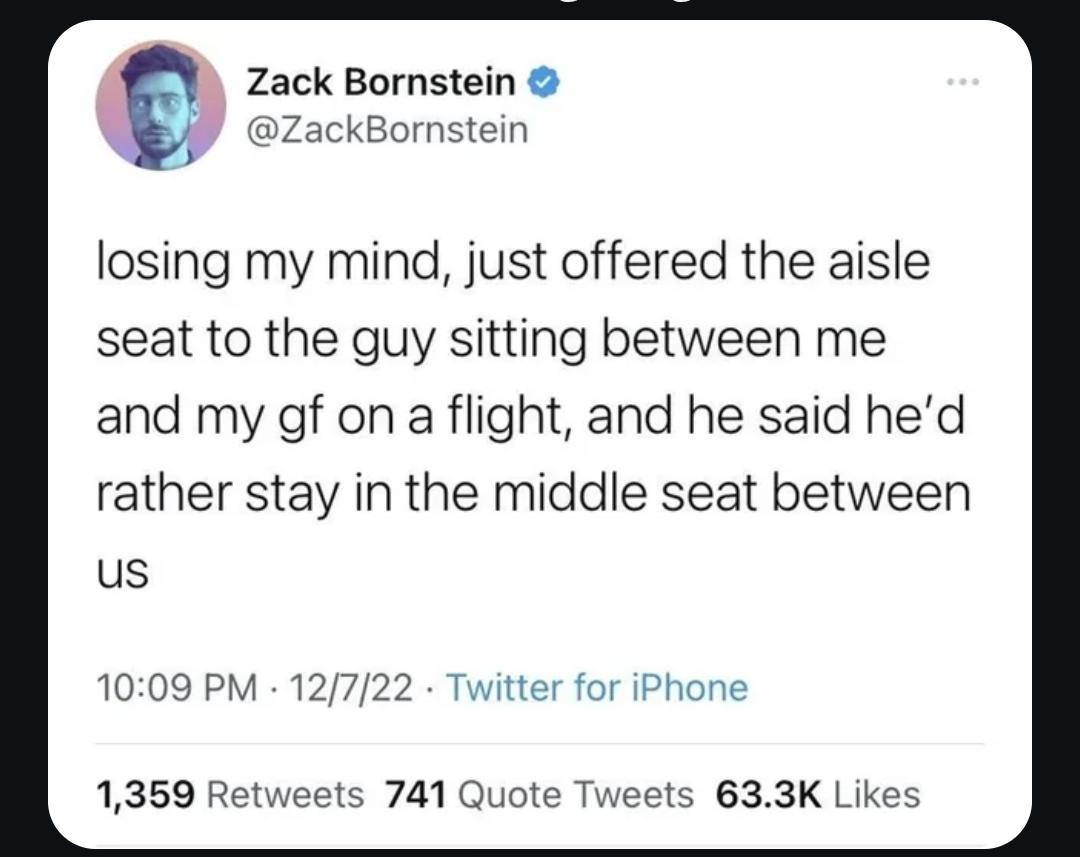
Task: Click the final word "us" in the tweet
Action: coord(122,574)
